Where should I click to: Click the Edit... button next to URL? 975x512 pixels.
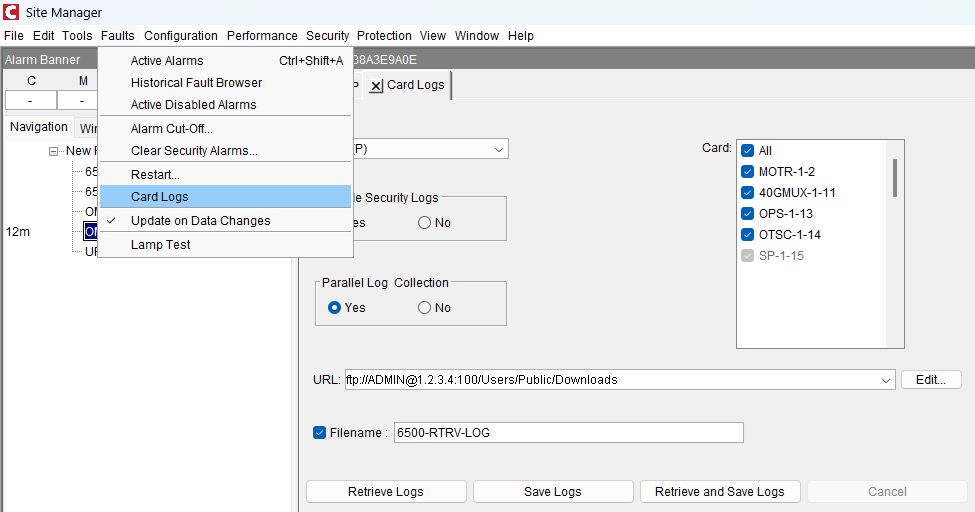click(x=930, y=379)
